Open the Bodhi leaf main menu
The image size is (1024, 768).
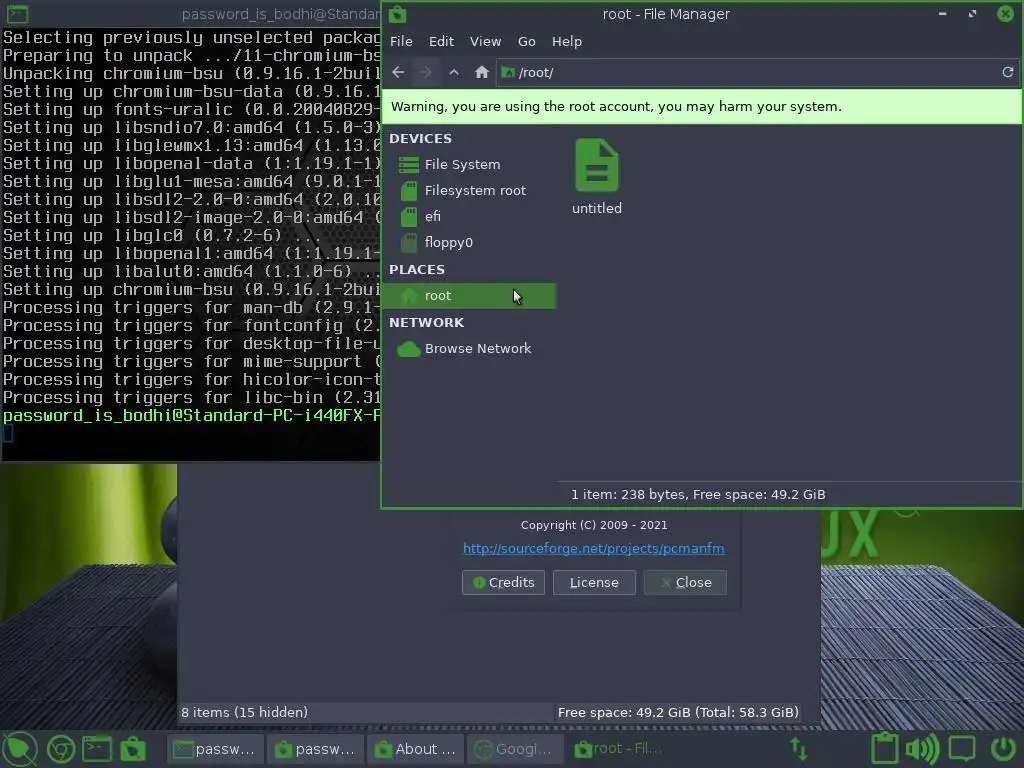pyautogui.click(x=20, y=749)
